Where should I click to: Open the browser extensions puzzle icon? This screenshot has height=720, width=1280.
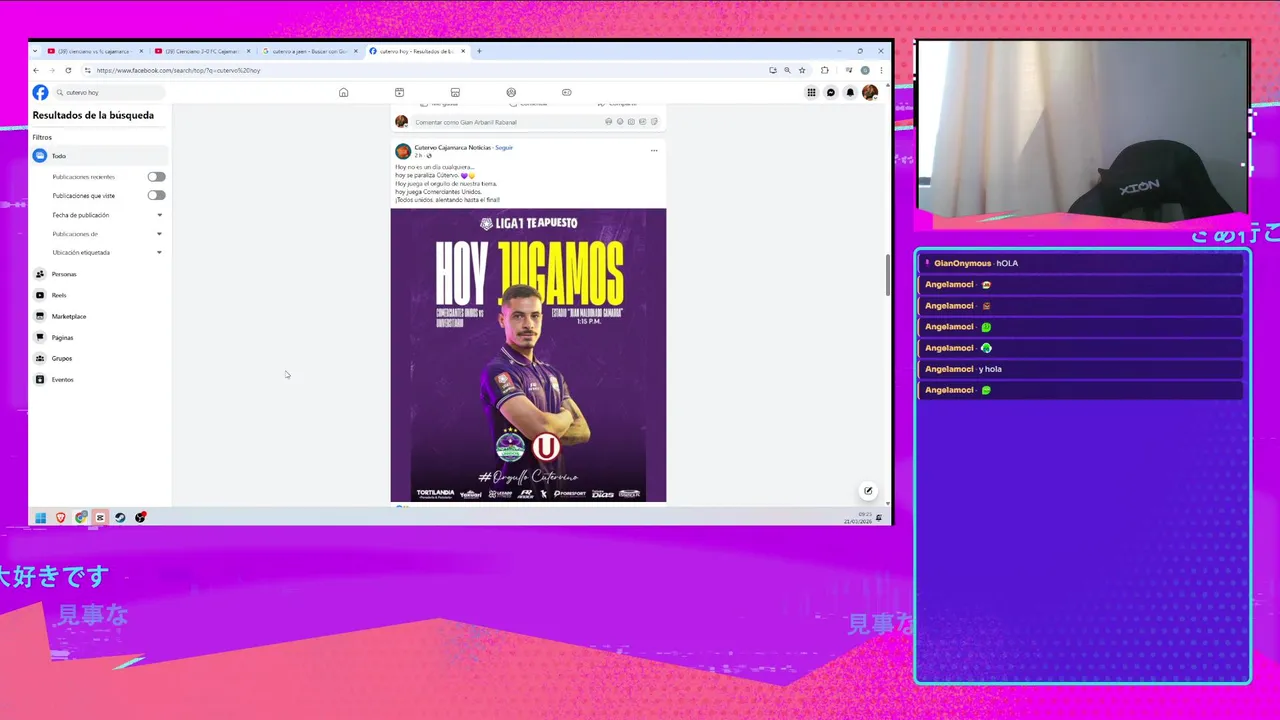tap(824, 70)
